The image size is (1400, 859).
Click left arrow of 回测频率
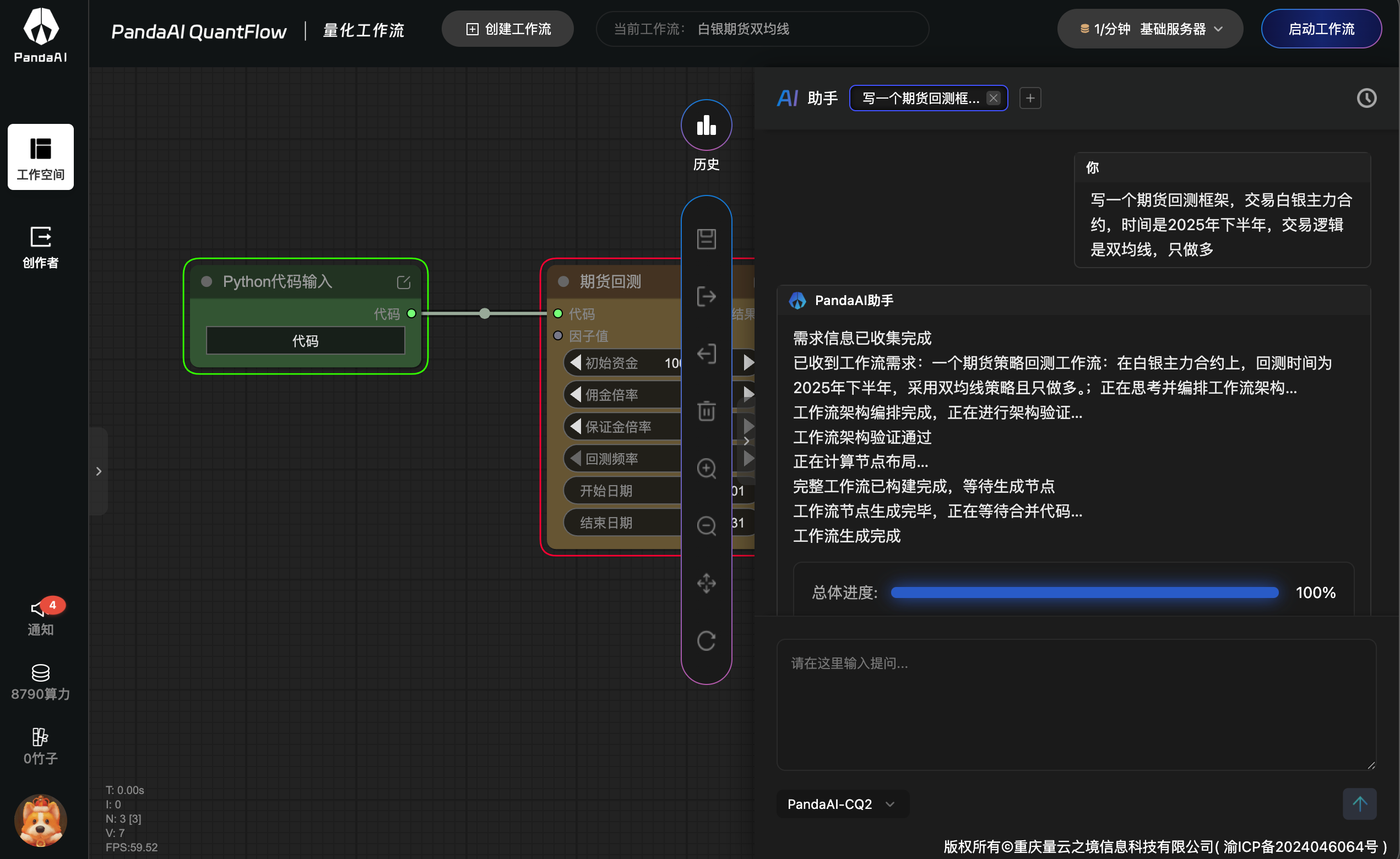click(x=576, y=458)
